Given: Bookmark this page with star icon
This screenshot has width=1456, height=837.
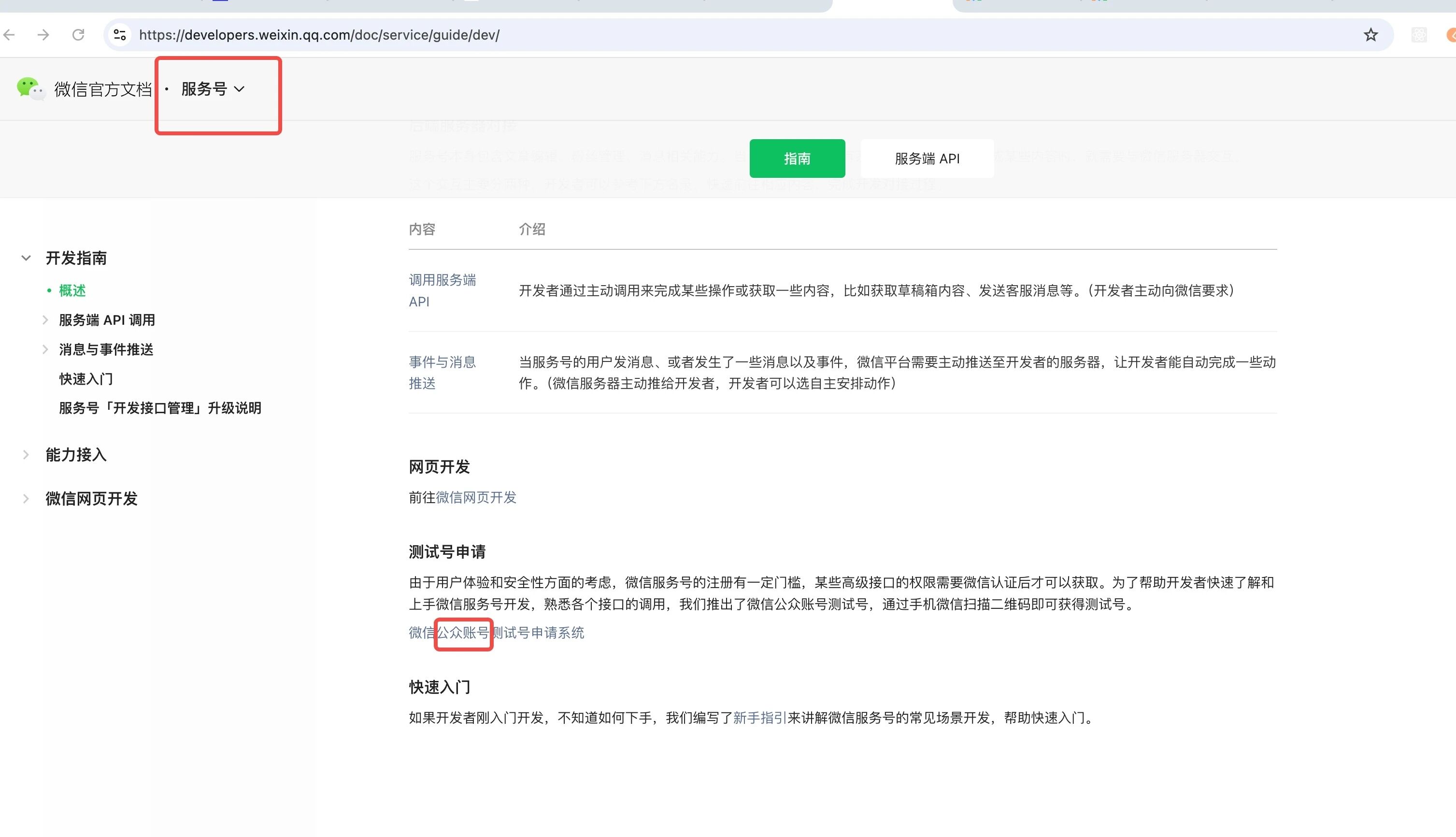Looking at the screenshot, I should pyautogui.click(x=1370, y=35).
